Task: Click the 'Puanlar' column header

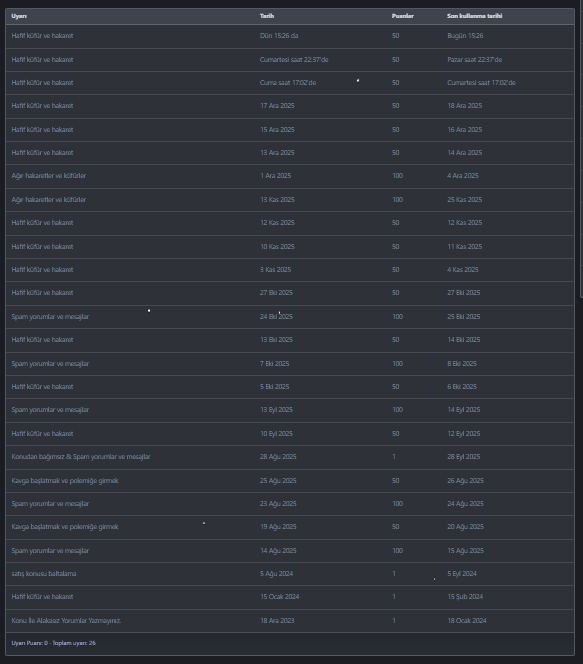Action: pos(403,16)
